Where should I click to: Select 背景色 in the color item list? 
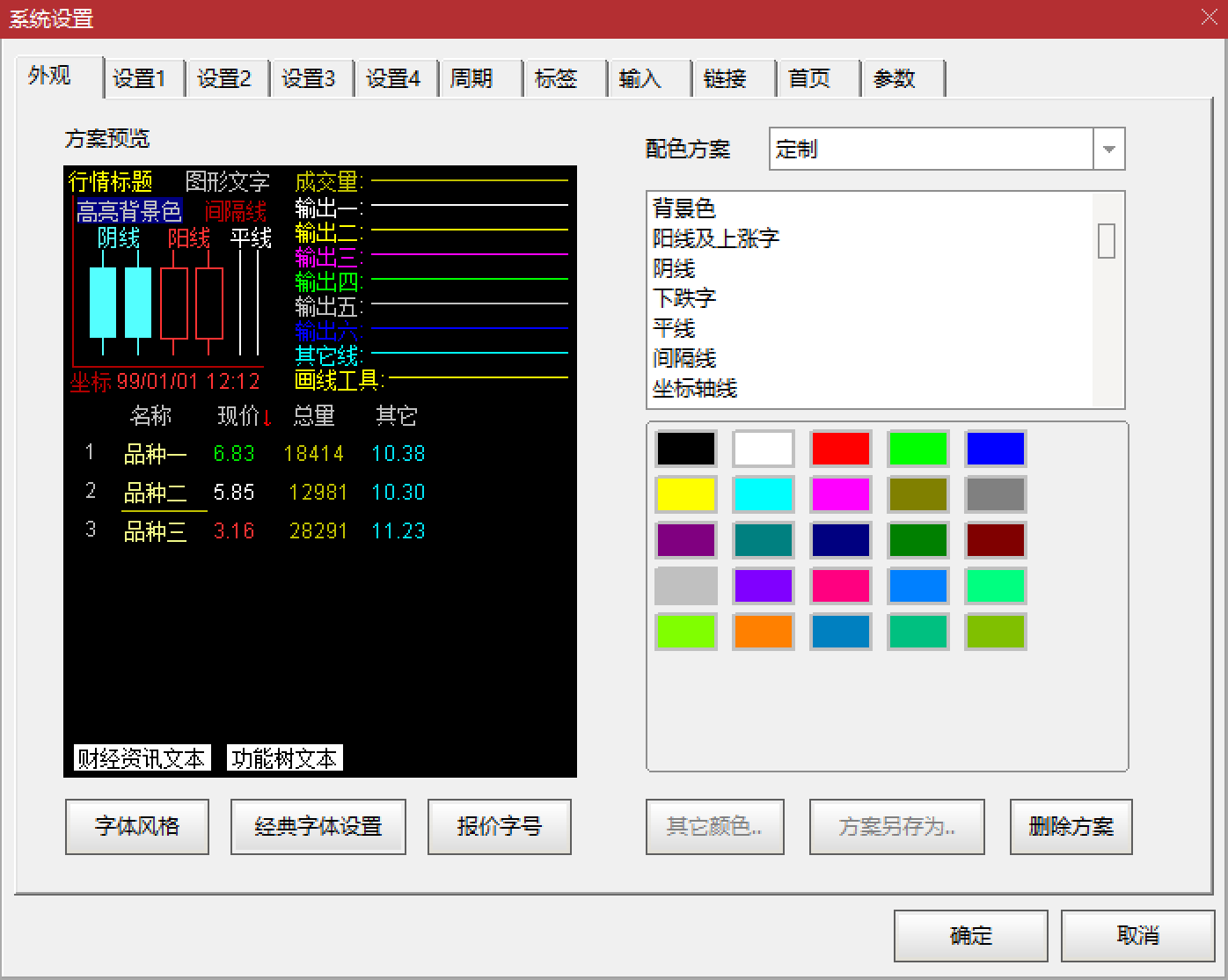point(870,208)
